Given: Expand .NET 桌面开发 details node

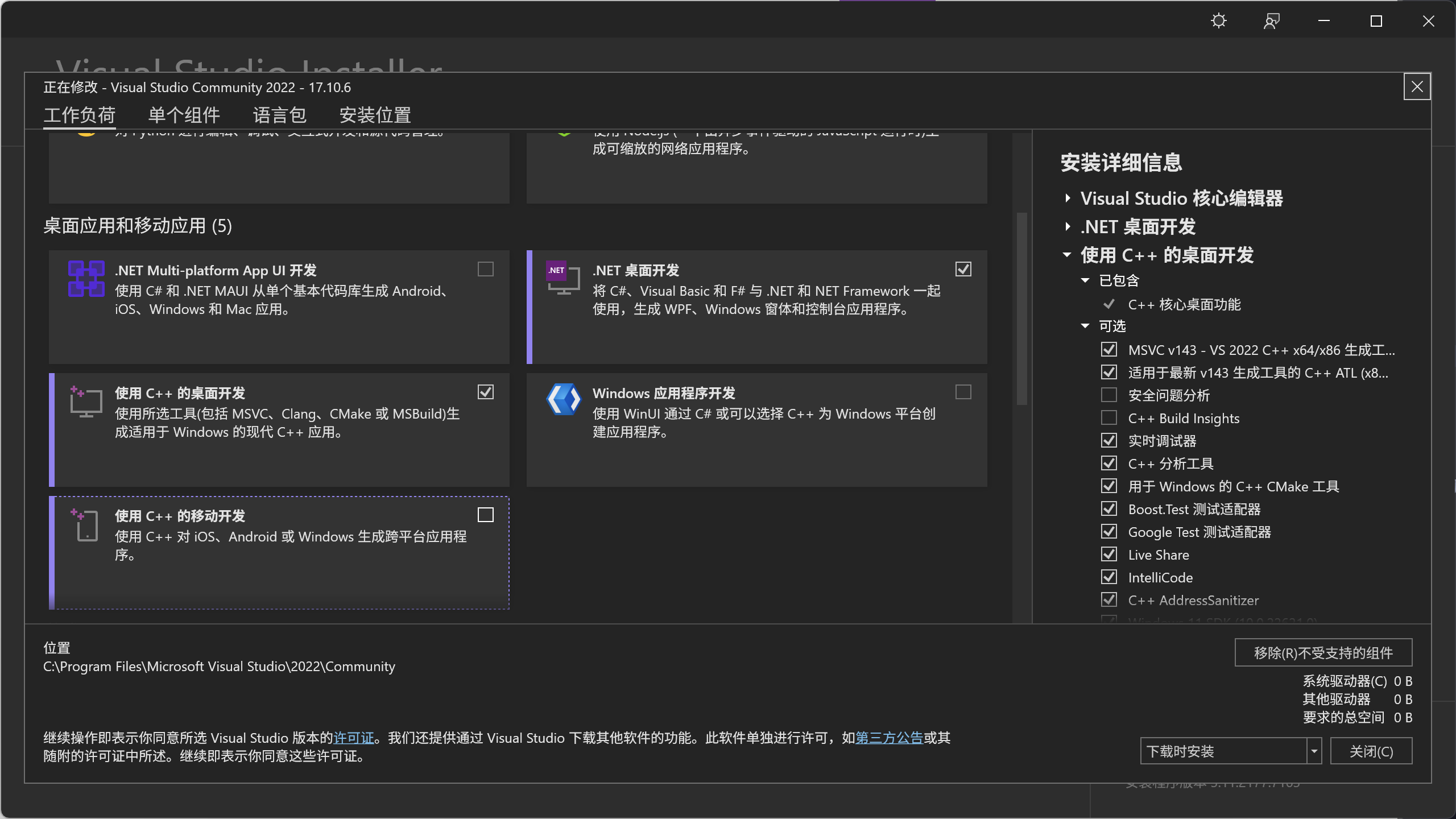Looking at the screenshot, I should click(1068, 227).
